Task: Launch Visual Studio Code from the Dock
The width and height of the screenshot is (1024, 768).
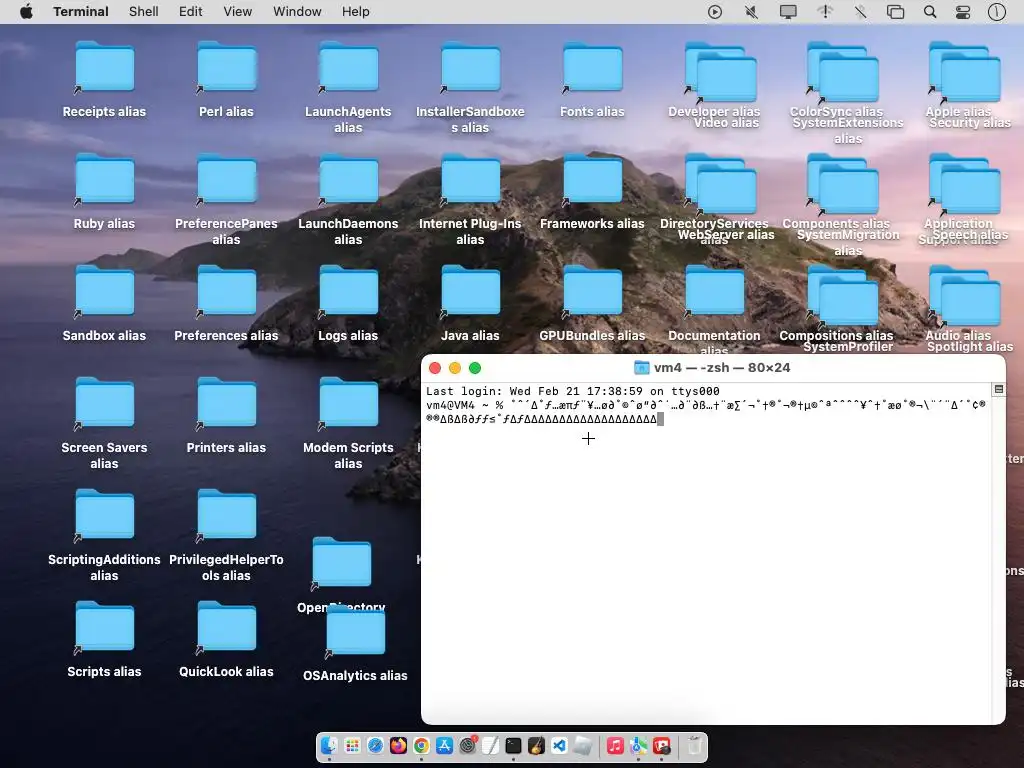Action: click(559, 745)
